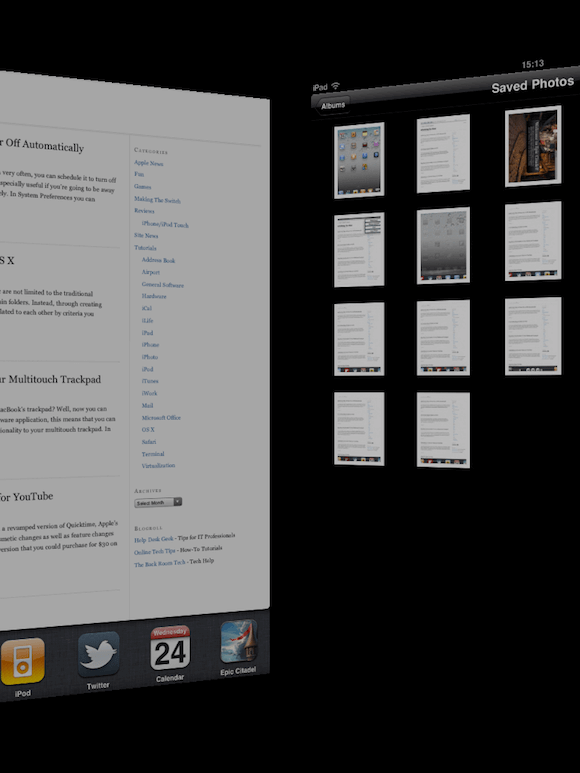Open the Site News link
This screenshot has height=773, width=580.
point(146,235)
